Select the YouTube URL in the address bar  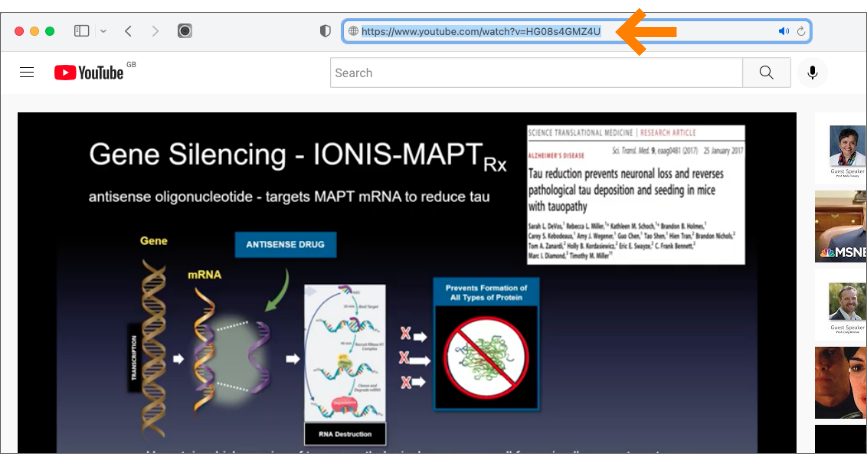click(480, 32)
